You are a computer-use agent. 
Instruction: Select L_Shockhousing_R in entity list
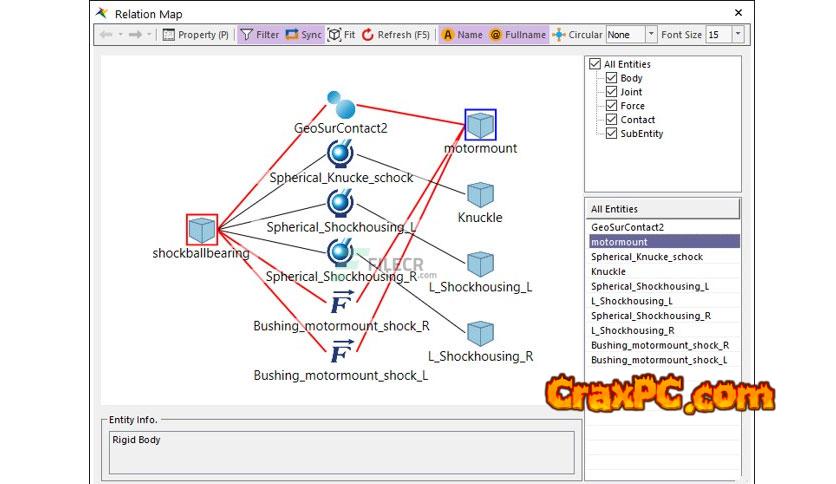click(664, 330)
